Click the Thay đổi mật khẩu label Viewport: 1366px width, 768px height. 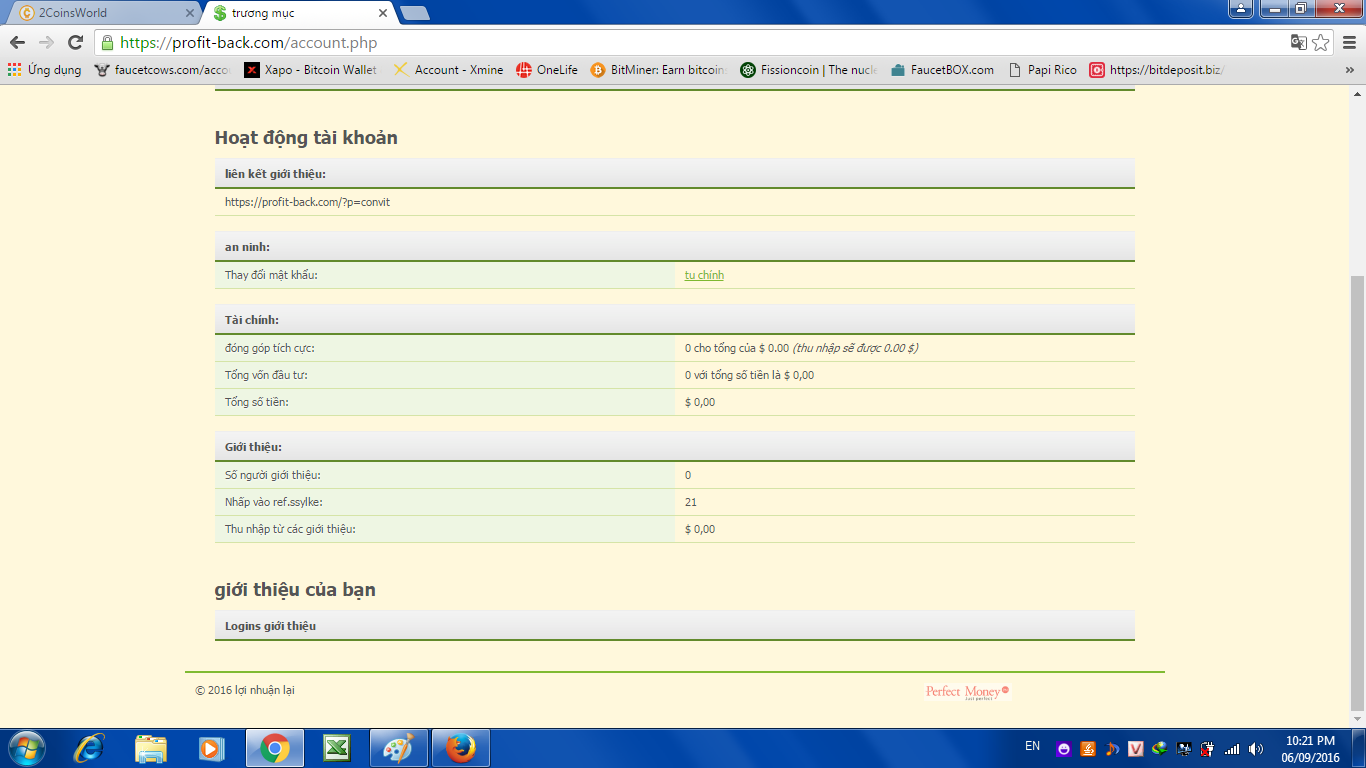point(271,275)
